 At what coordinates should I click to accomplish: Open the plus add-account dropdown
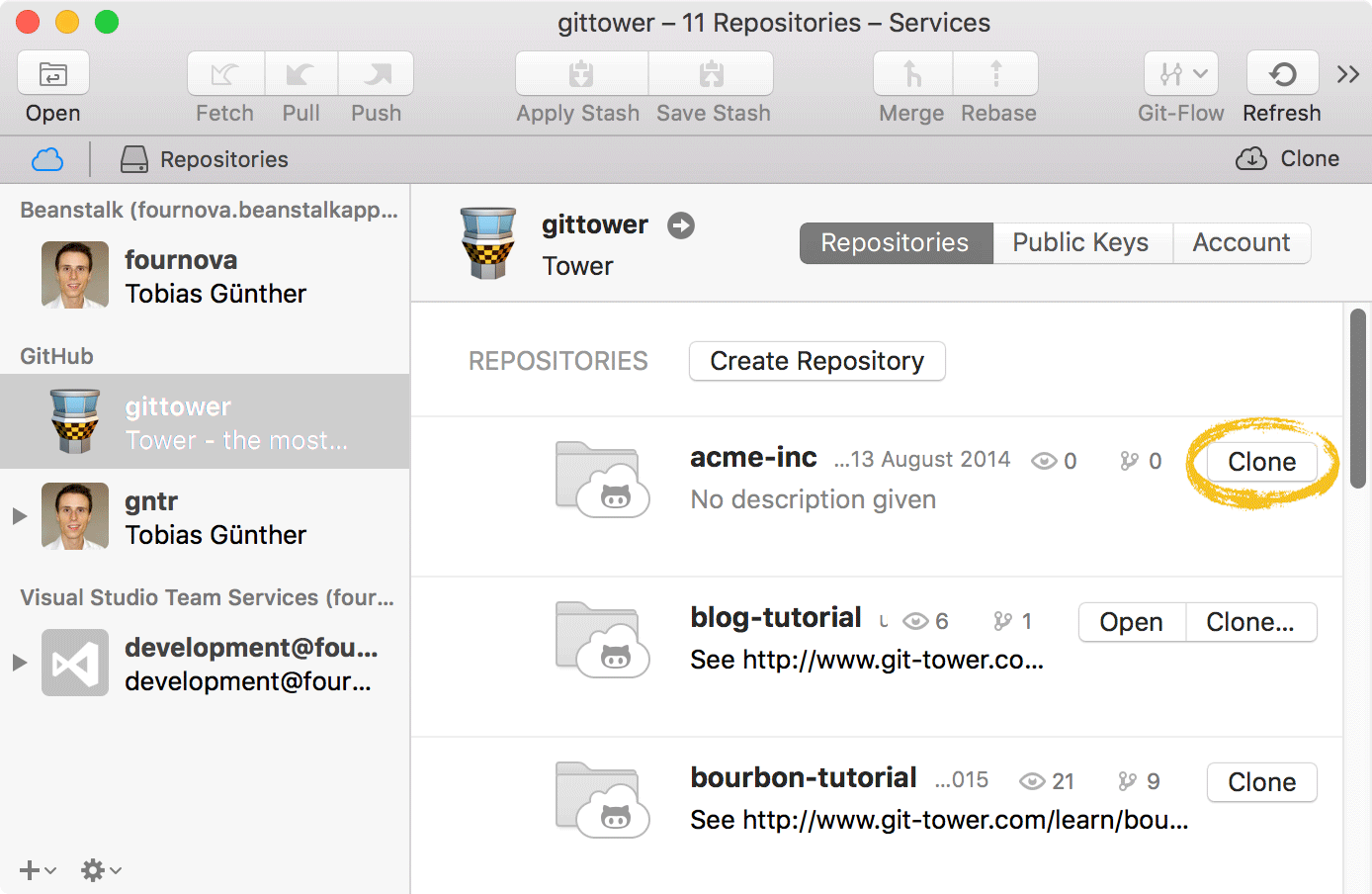pos(37,870)
